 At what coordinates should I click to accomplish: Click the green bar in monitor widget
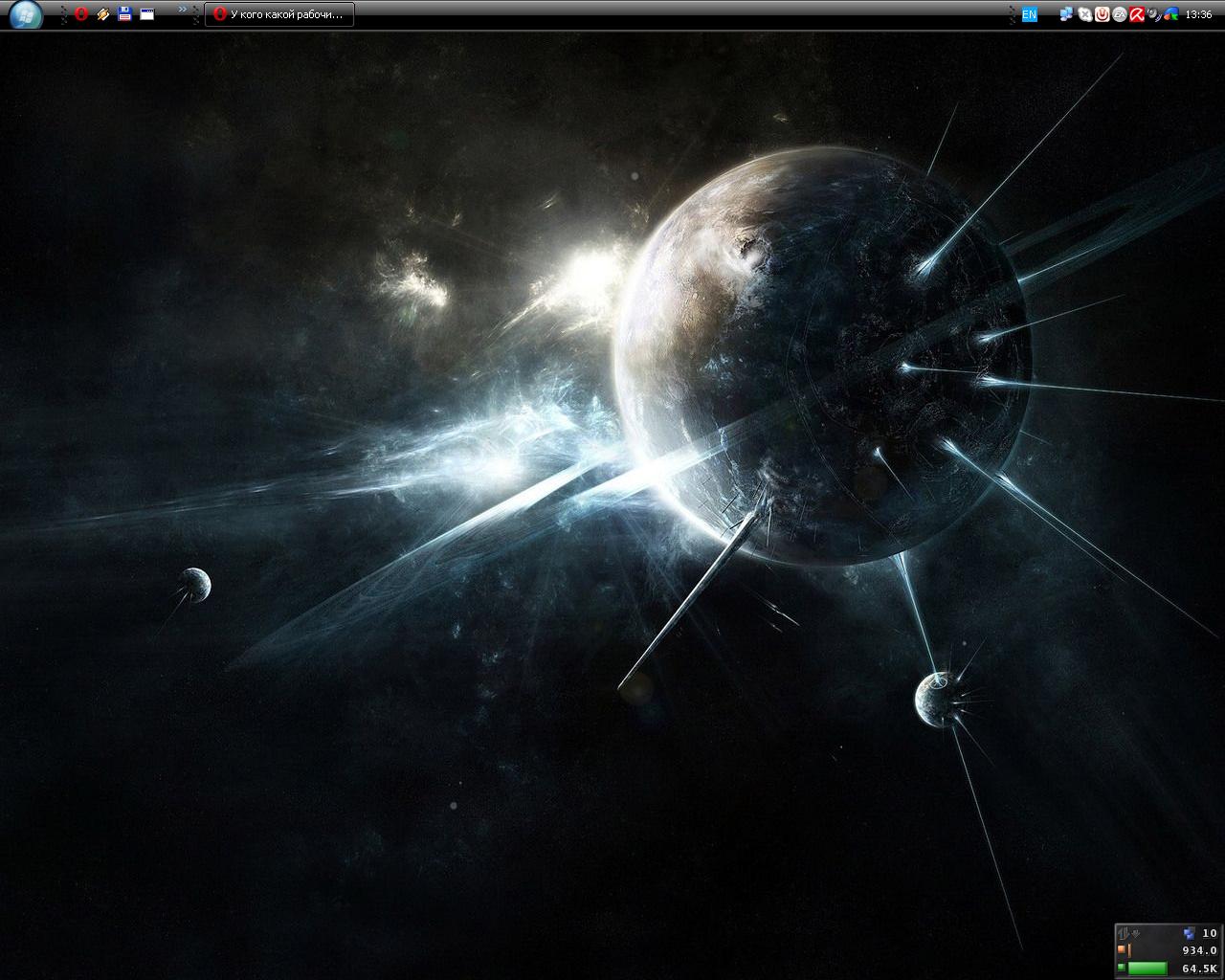coord(1147,969)
